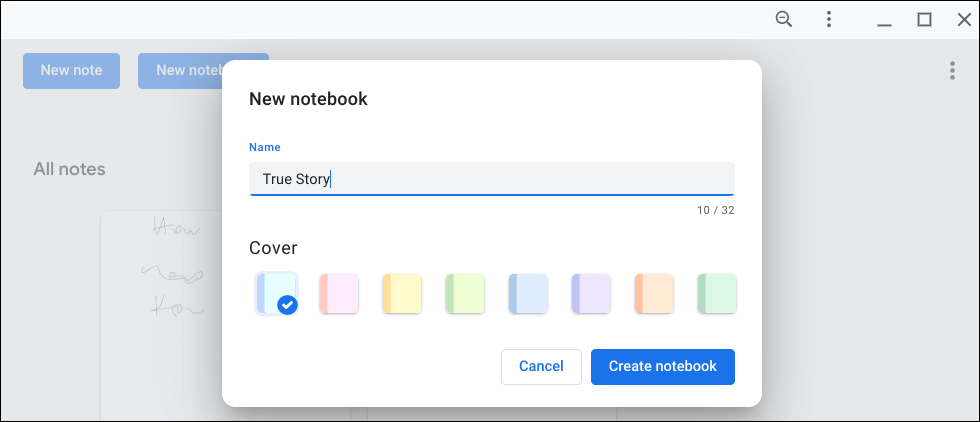Image resolution: width=980 pixels, height=422 pixels.
Task: Open the app's overflow menu
Action: [951, 70]
